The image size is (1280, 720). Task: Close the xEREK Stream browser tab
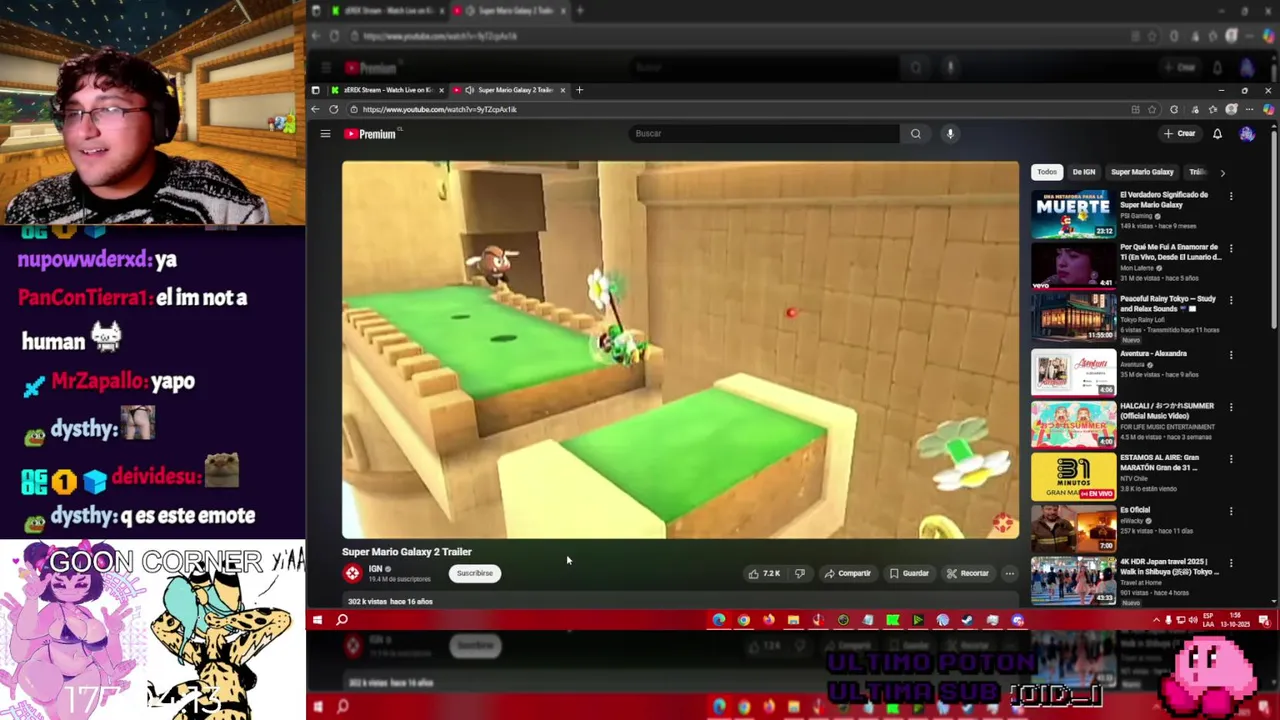tap(441, 90)
